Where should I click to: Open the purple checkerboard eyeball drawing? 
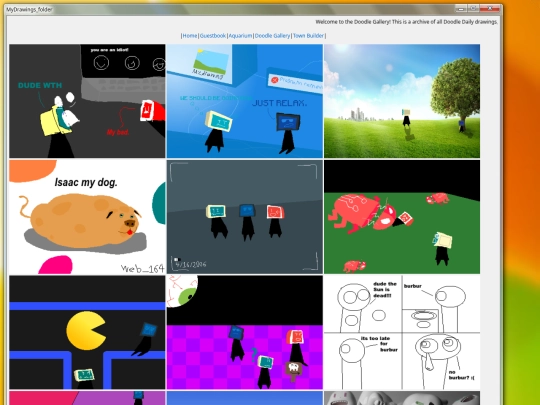pyautogui.click(x=245, y=332)
